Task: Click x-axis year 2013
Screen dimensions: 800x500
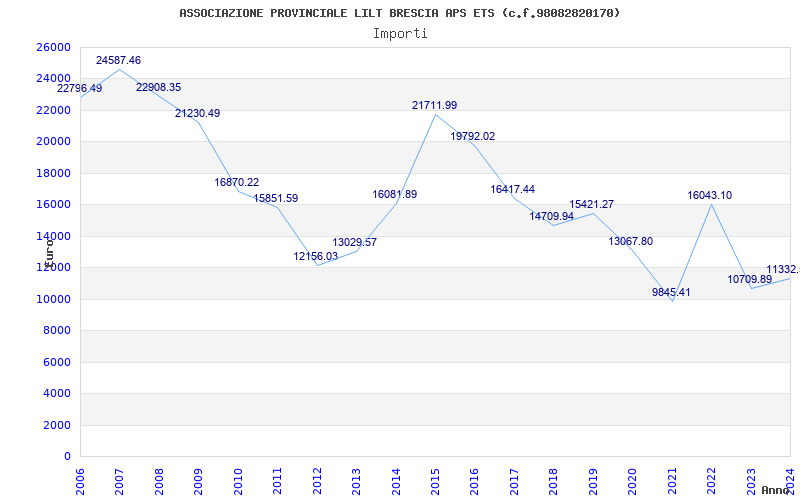Action: pos(356,482)
